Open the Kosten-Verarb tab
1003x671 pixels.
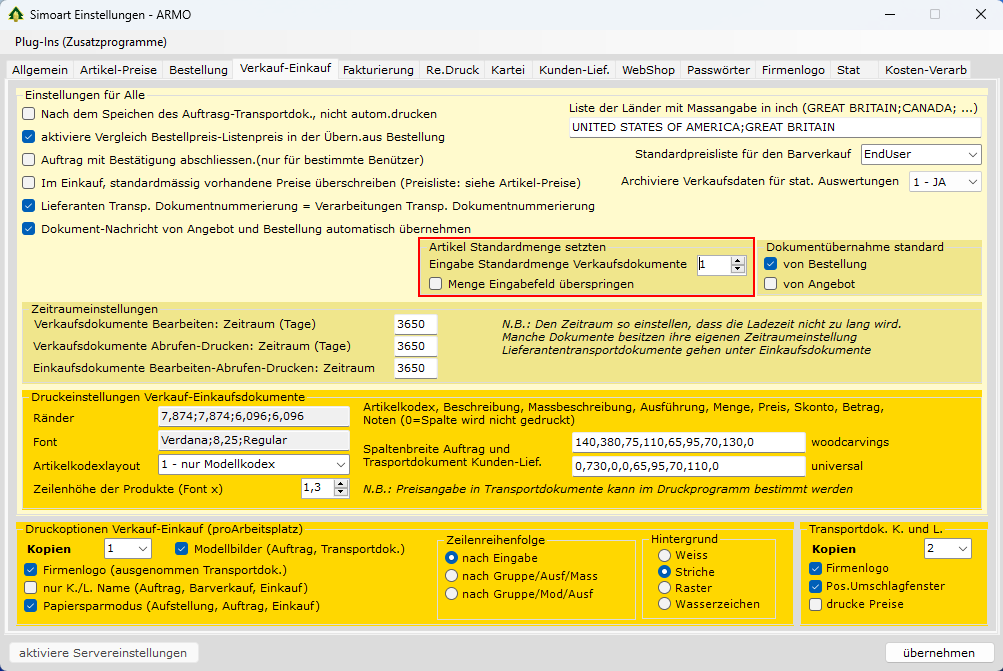(x=925, y=70)
